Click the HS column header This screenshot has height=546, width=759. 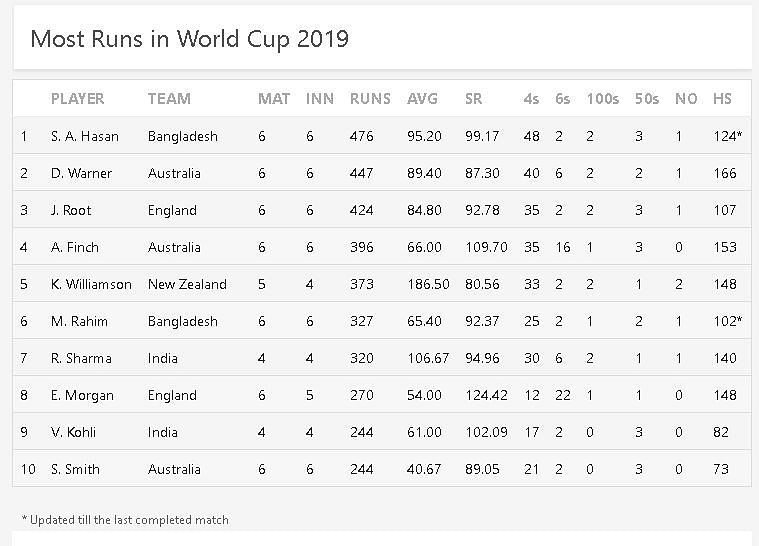tap(722, 99)
